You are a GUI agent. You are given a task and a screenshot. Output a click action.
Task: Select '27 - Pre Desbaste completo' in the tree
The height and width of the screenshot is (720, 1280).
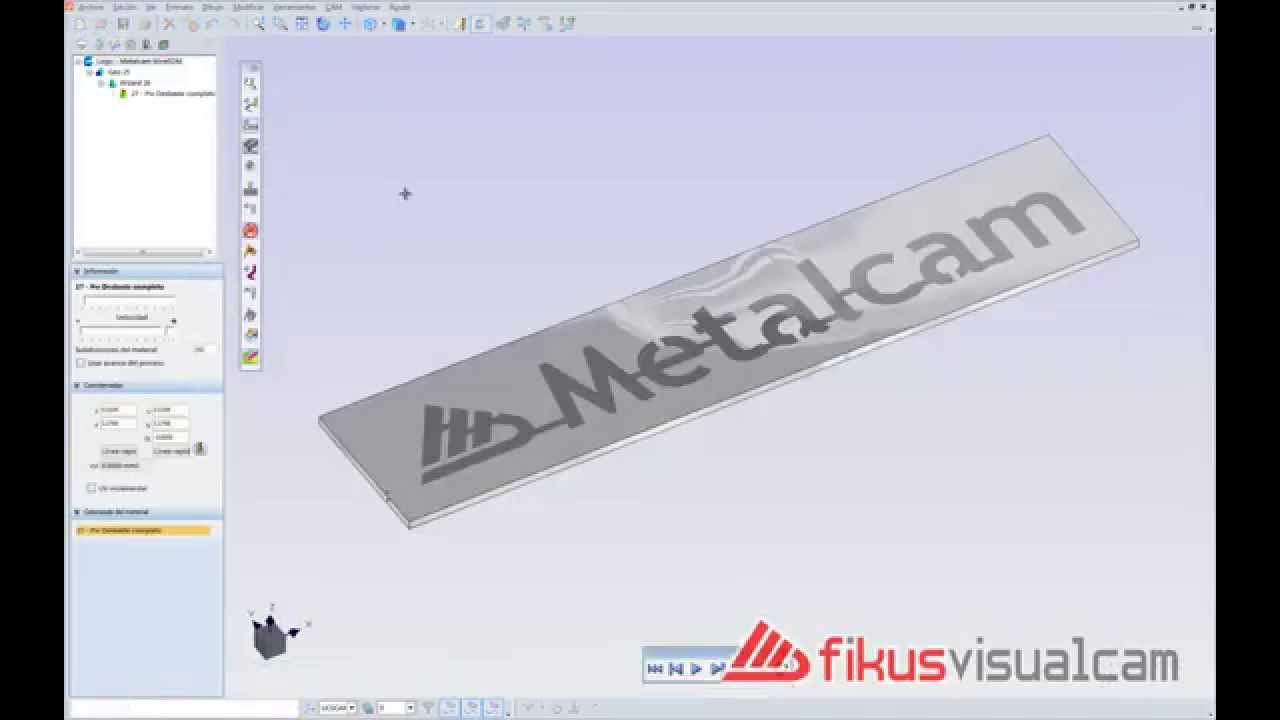(172, 93)
